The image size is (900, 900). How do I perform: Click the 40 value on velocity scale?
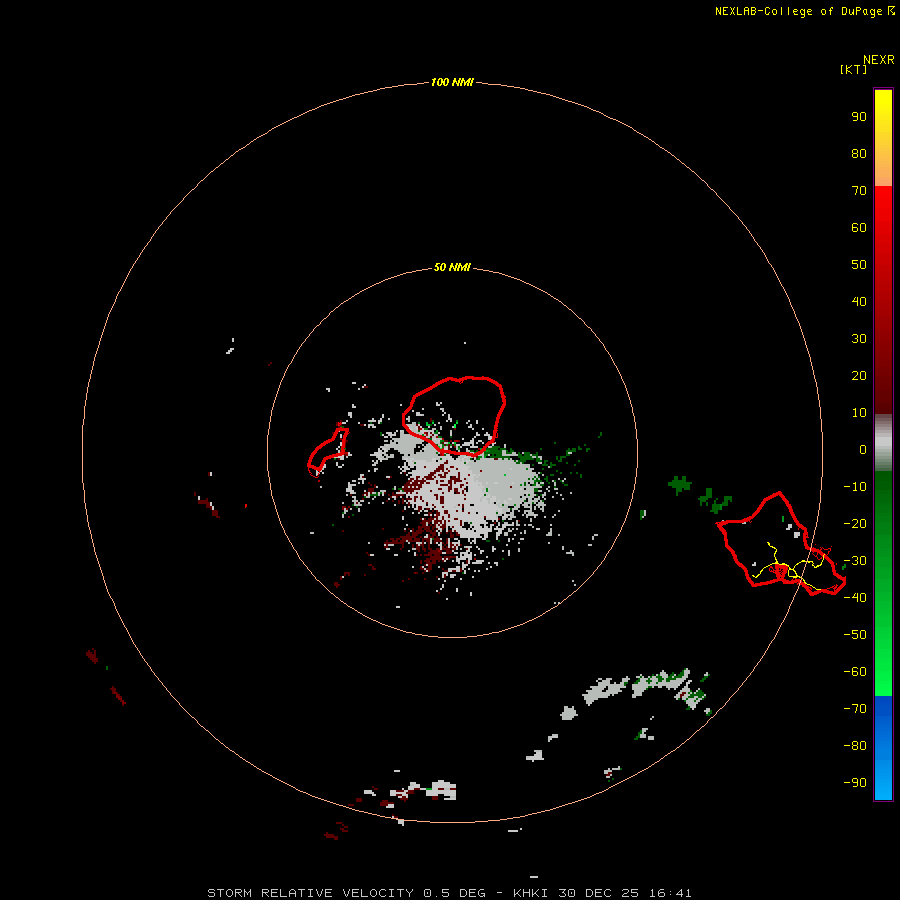(x=859, y=301)
